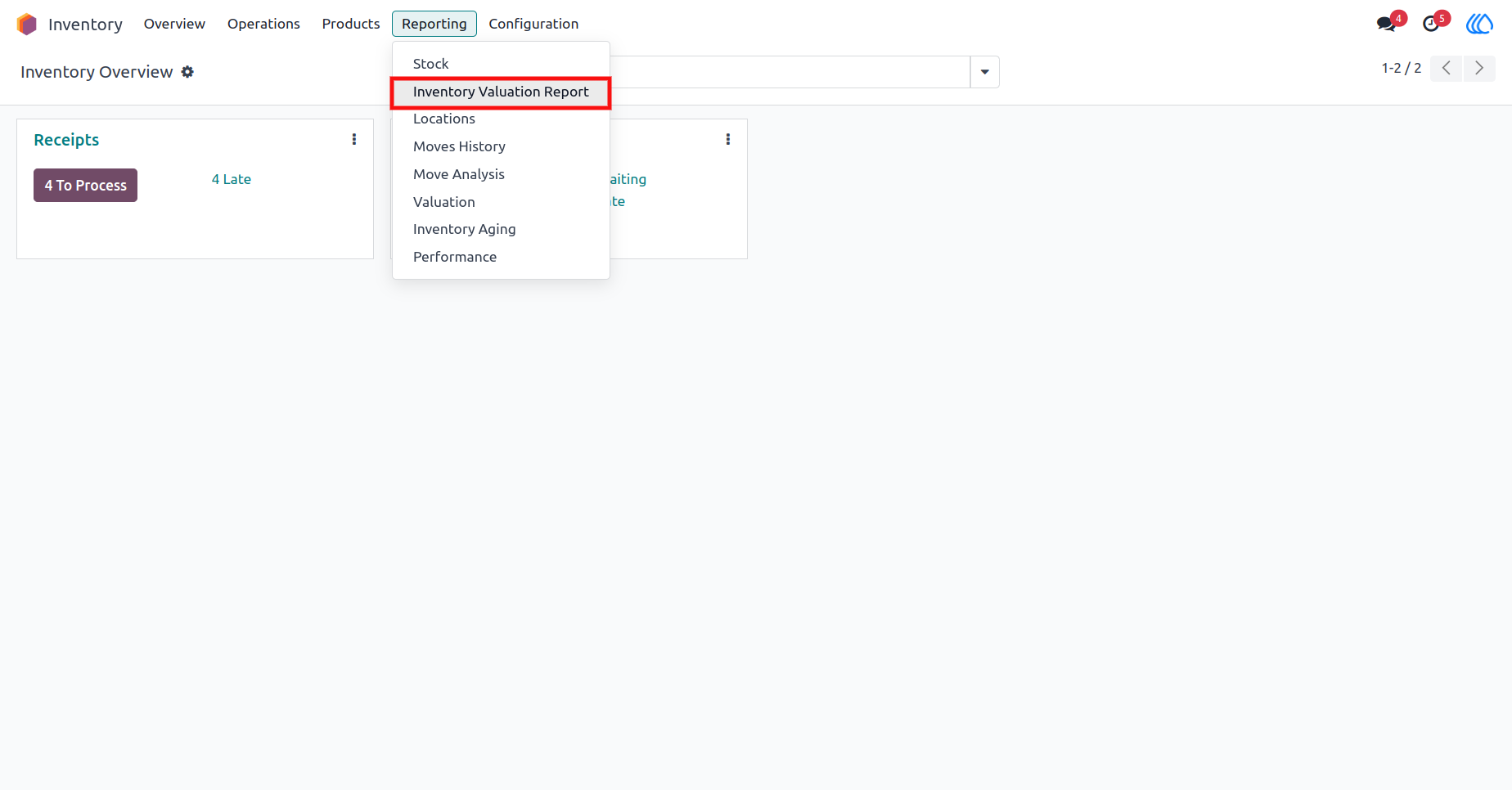Select Stock from the Reporting menu
This screenshot has height=790, width=1512.
click(x=501, y=64)
